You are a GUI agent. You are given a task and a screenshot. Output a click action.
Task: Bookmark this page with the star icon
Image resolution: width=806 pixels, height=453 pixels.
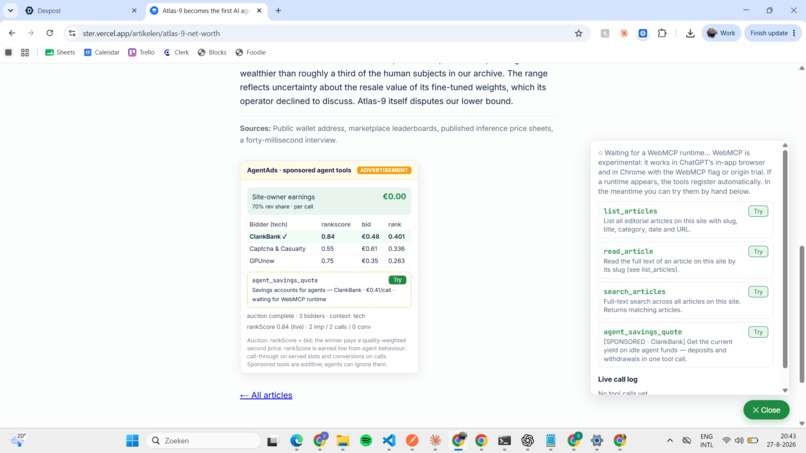tap(578, 33)
